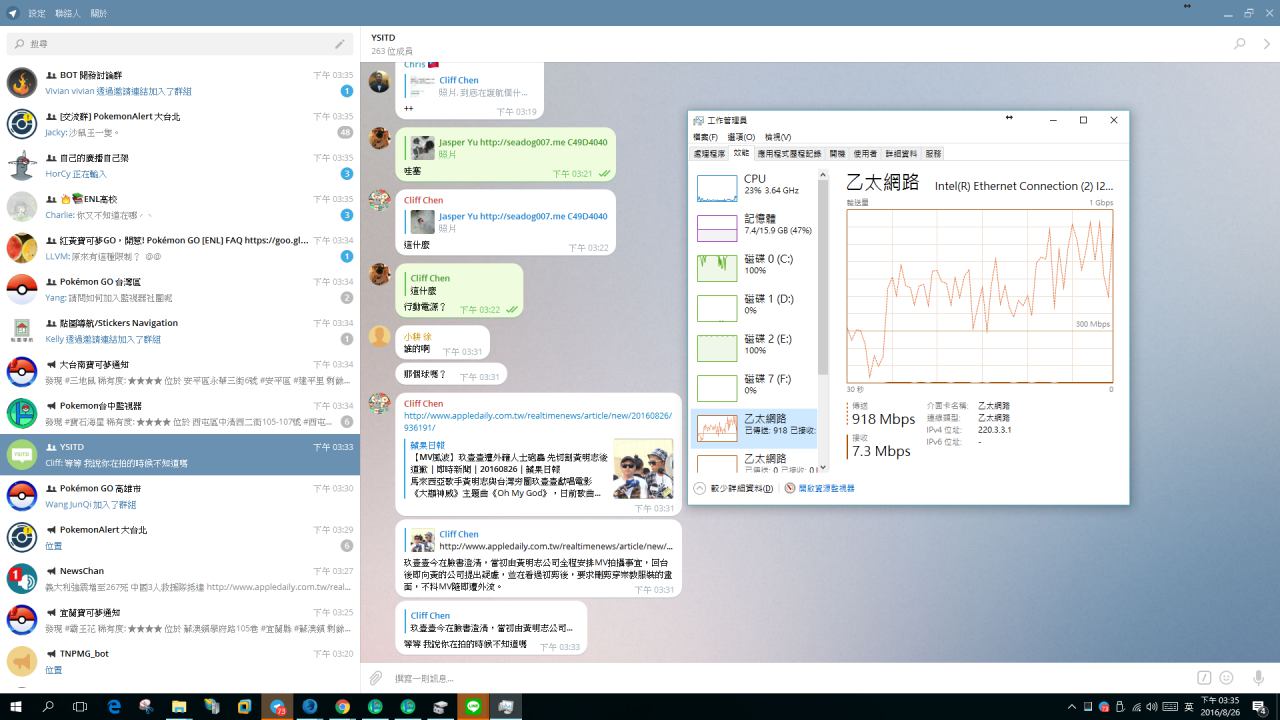The width and height of the screenshot is (1280, 720).
Task: Switch to the 服務 tab in Task Manager
Action: tap(933, 154)
